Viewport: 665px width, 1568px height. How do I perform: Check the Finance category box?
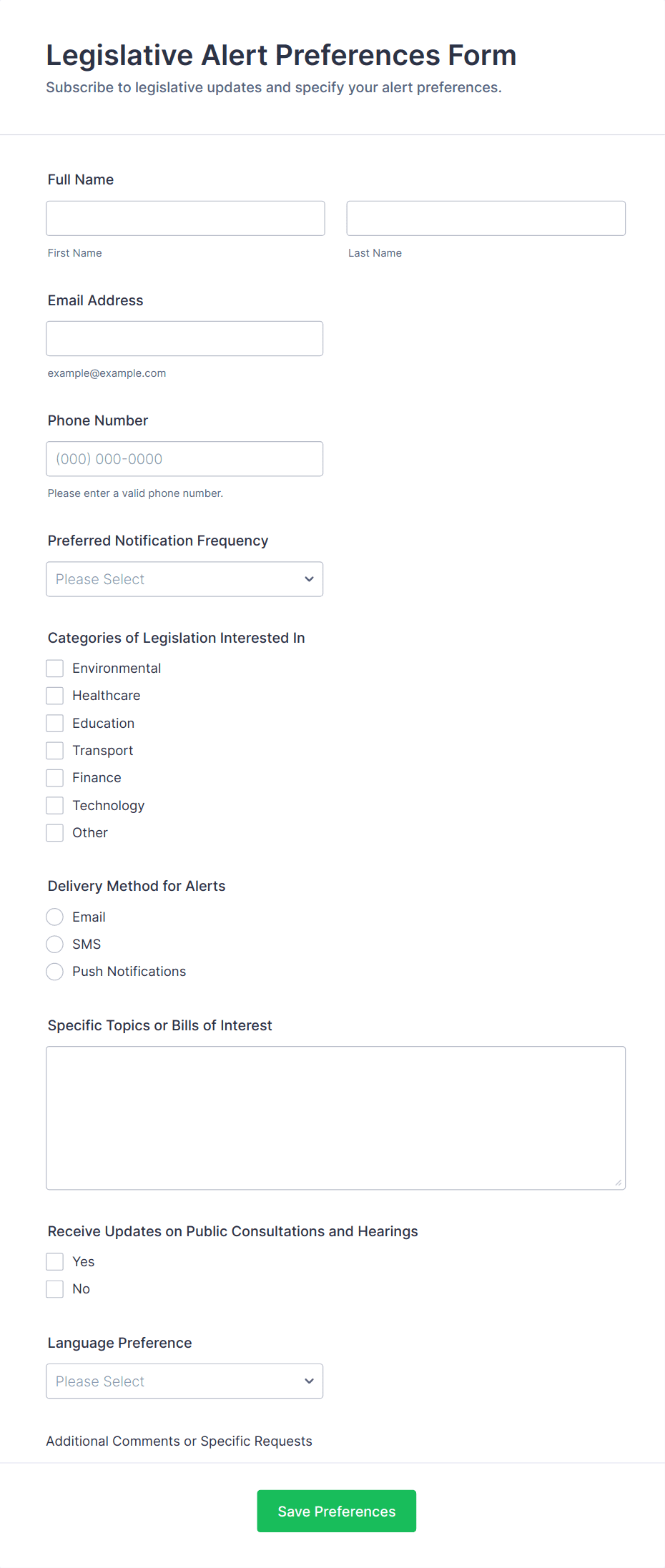(55, 778)
